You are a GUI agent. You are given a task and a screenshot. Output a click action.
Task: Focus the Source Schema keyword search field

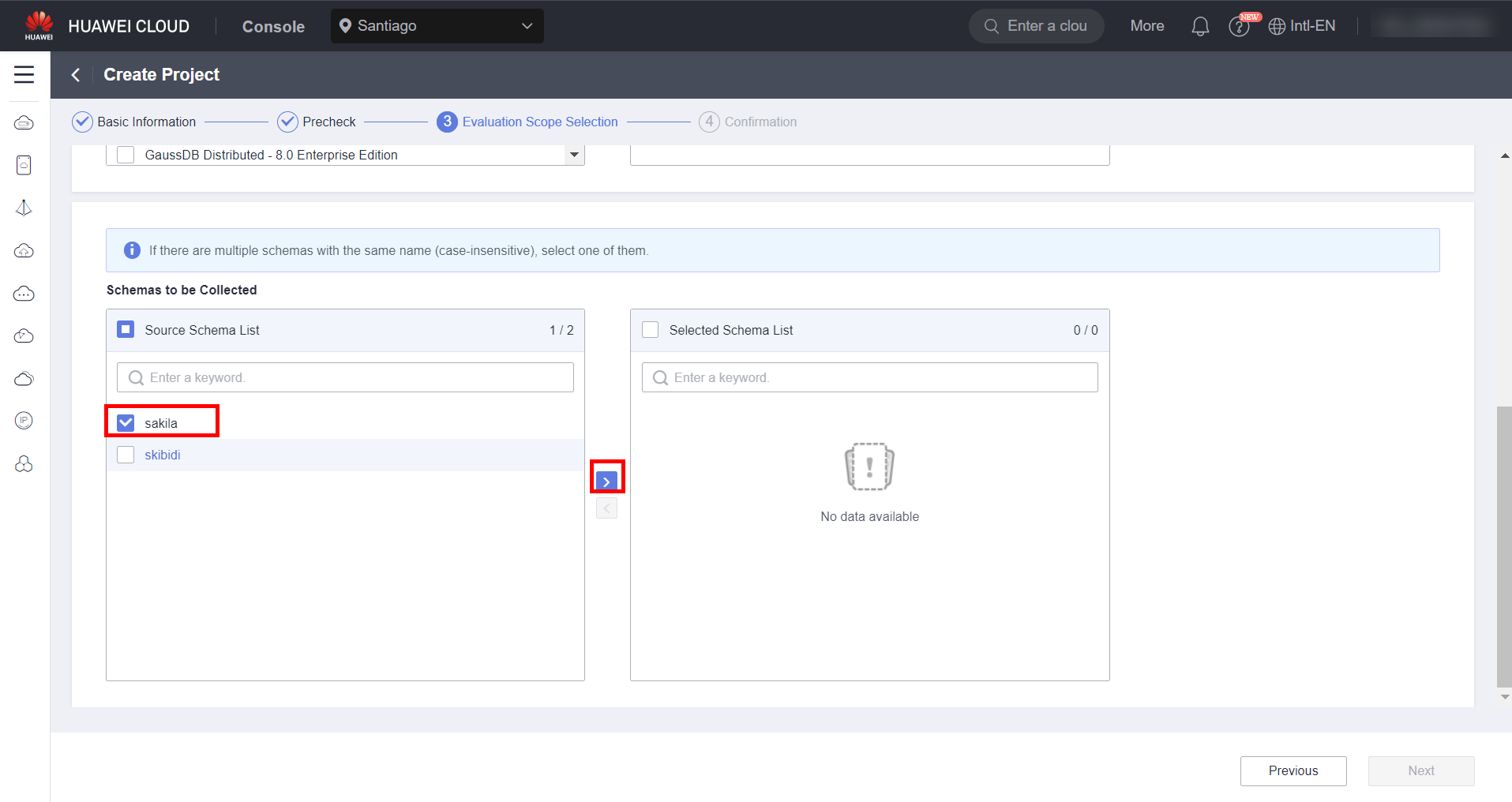click(345, 377)
